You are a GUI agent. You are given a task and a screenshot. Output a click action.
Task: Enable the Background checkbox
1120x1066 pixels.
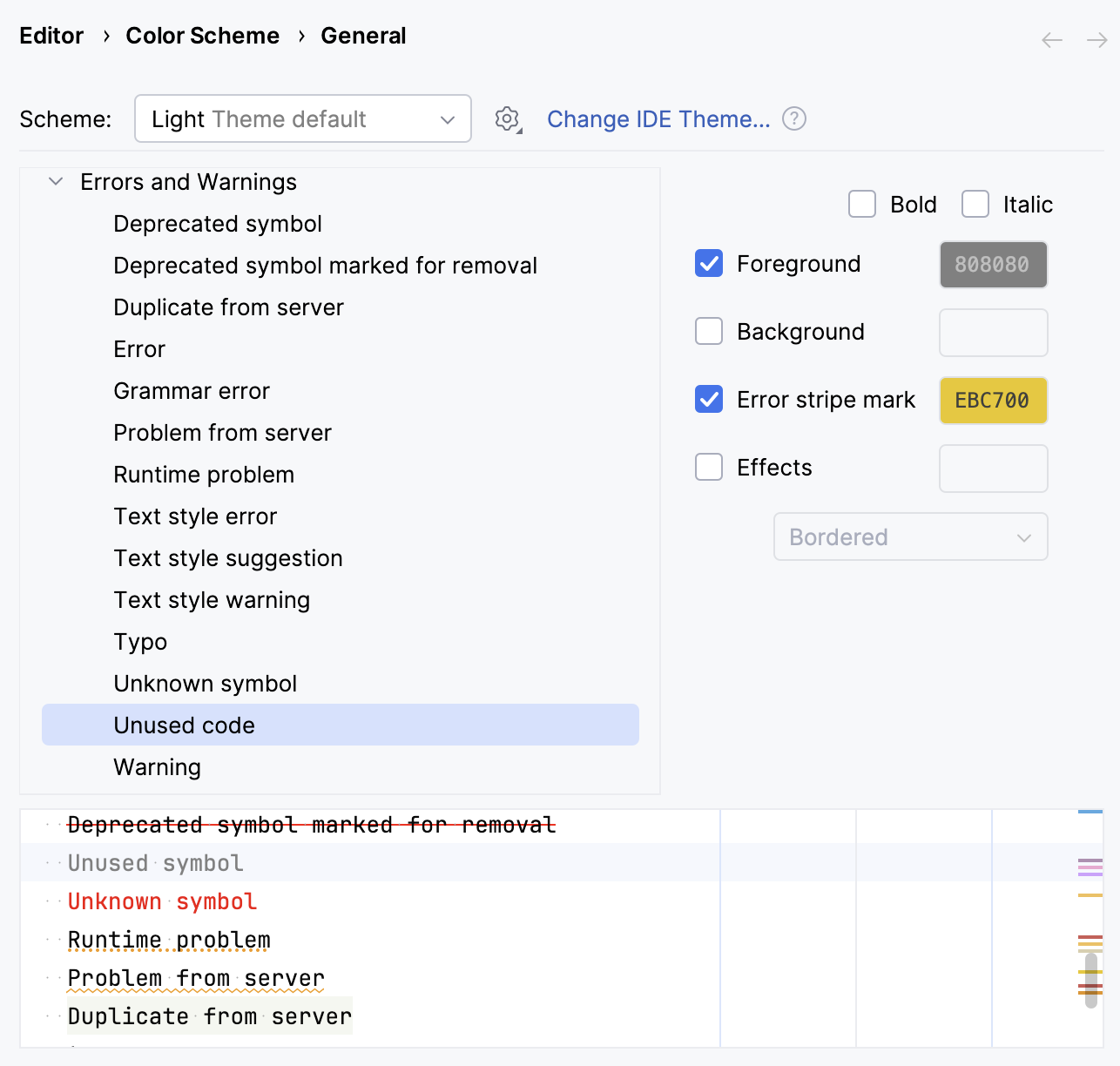[x=709, y=331]
